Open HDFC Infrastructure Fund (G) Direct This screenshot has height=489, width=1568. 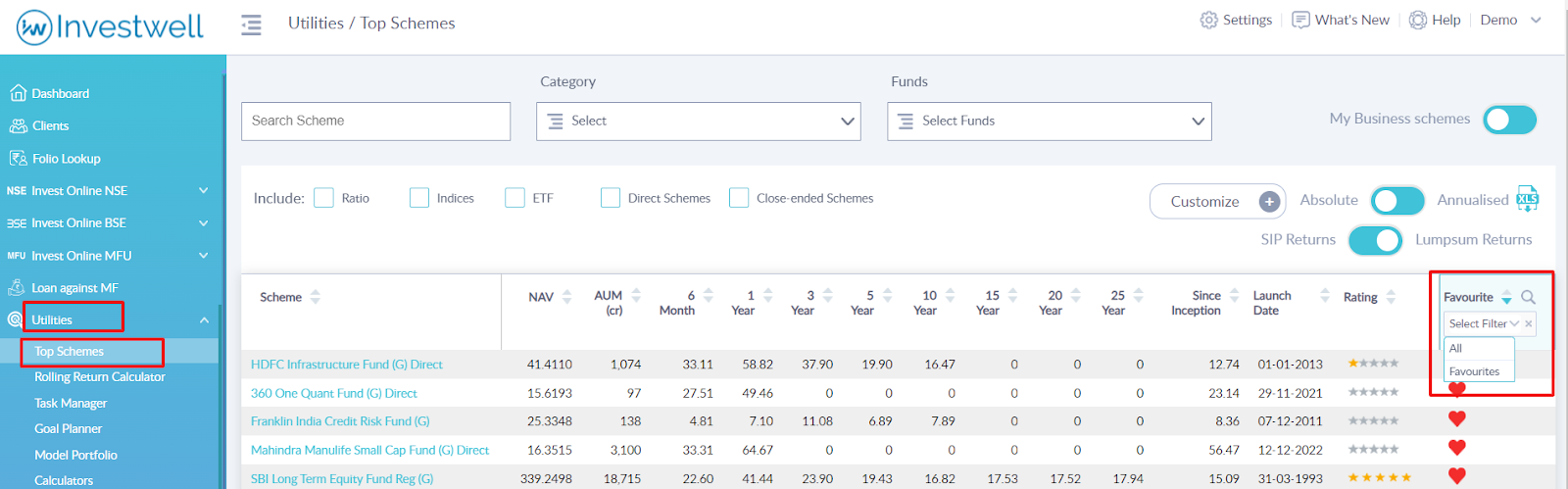click(x=347, y=365)
